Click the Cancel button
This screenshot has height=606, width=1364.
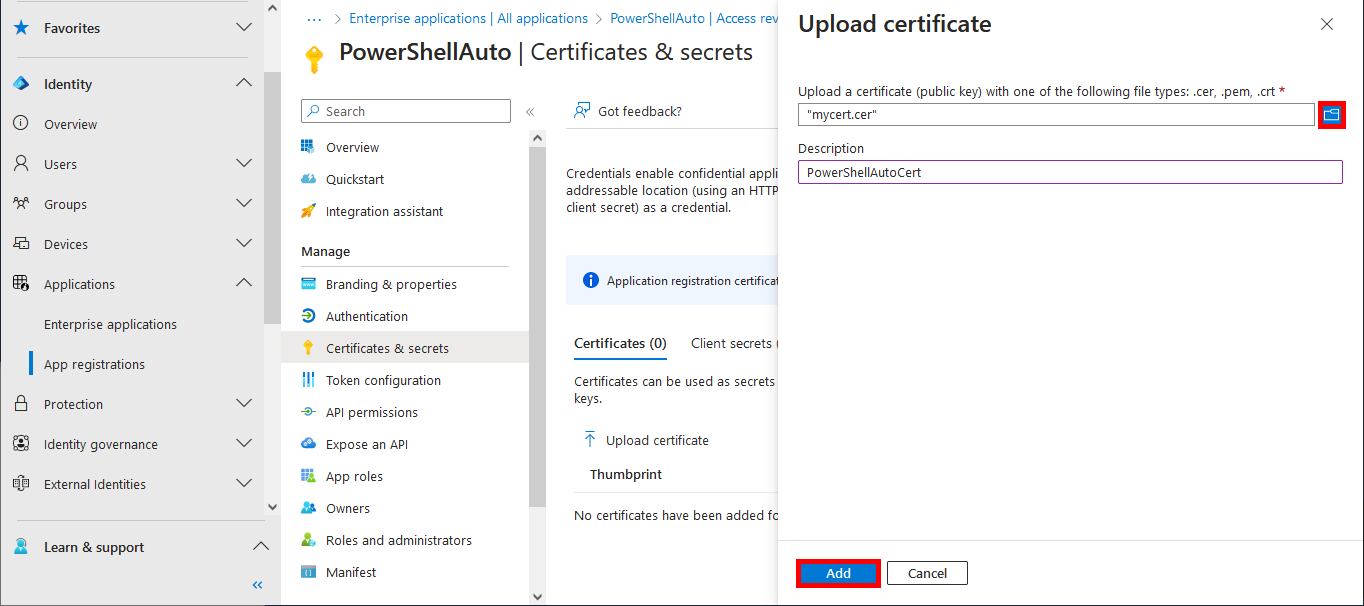point(926,572)
